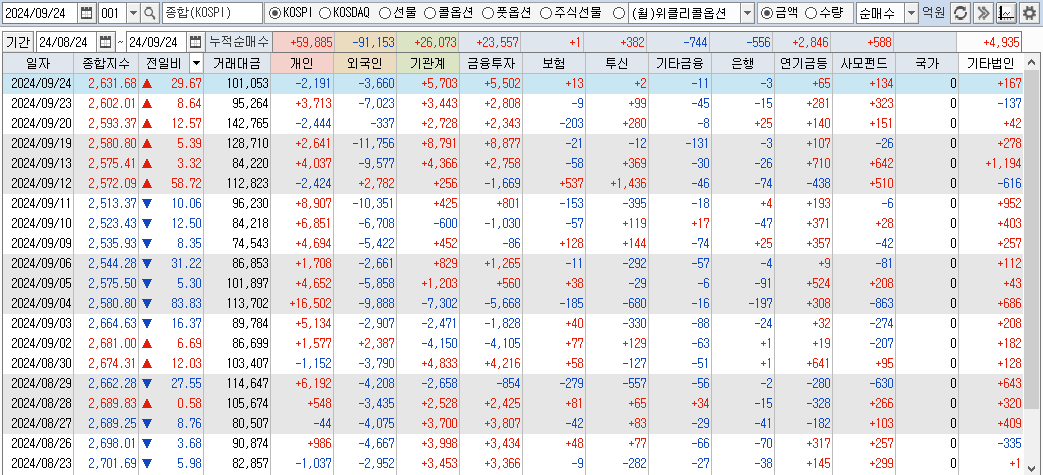
Task: Click cumulative 개인 total +59,885
Action: tap(311, 43)
